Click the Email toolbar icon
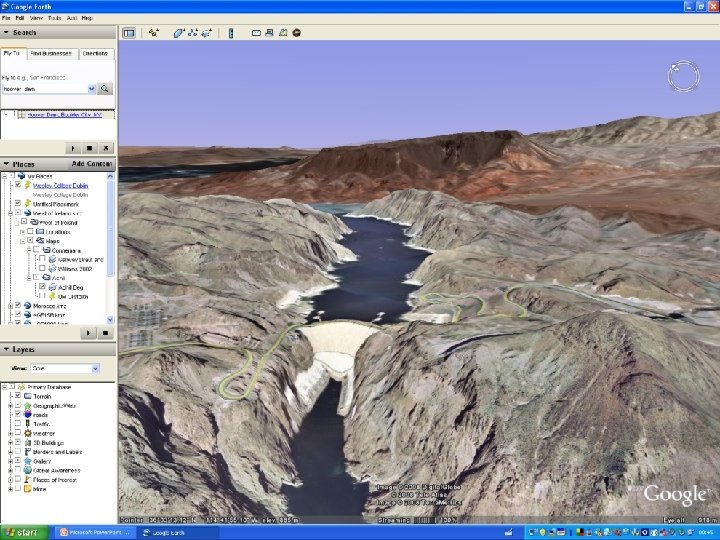The width and height of the screenshot is (720, 540). click(256, 33)
